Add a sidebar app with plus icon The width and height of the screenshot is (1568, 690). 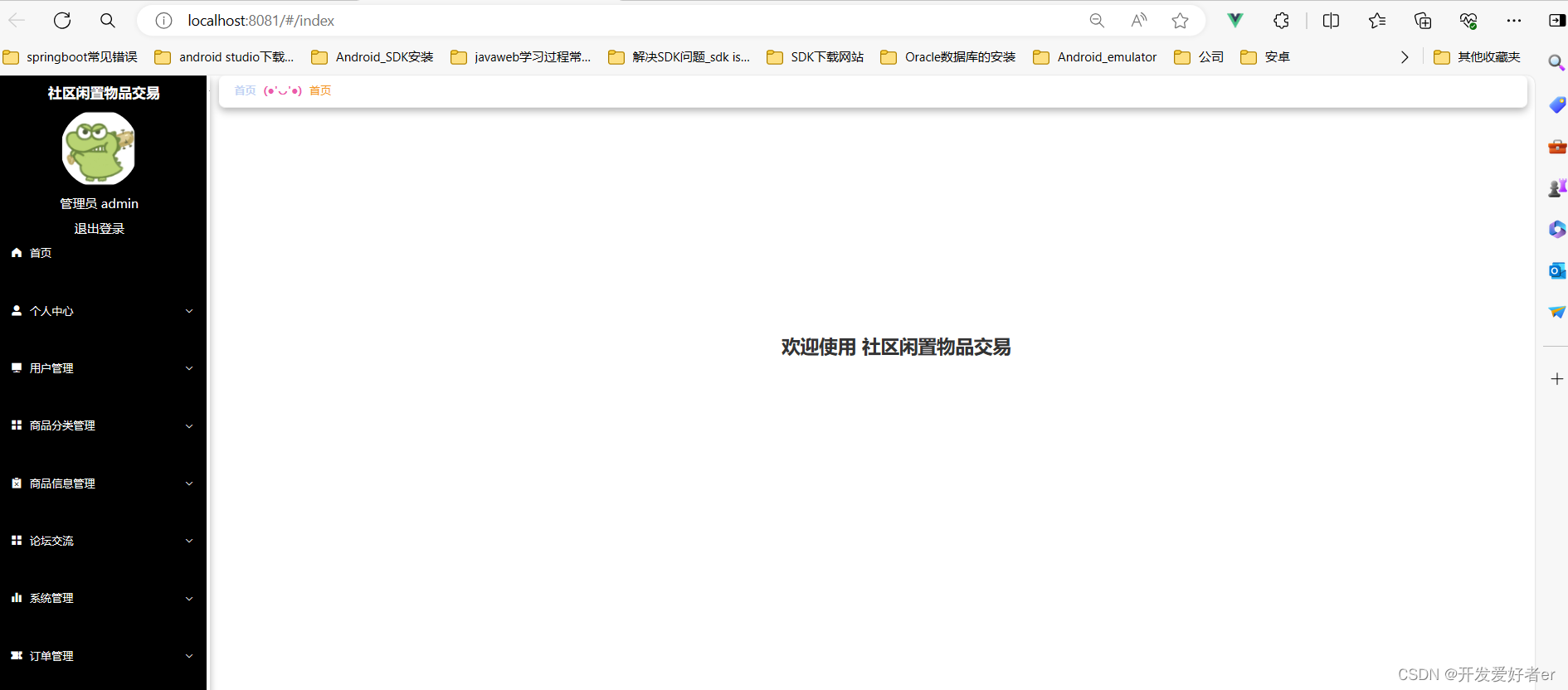[1557, 379]
